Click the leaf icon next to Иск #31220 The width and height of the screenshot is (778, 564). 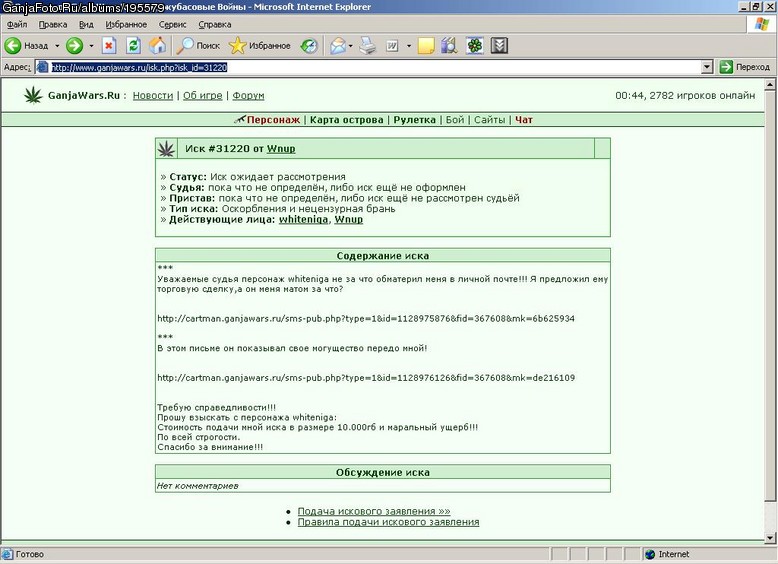(166, 148)
